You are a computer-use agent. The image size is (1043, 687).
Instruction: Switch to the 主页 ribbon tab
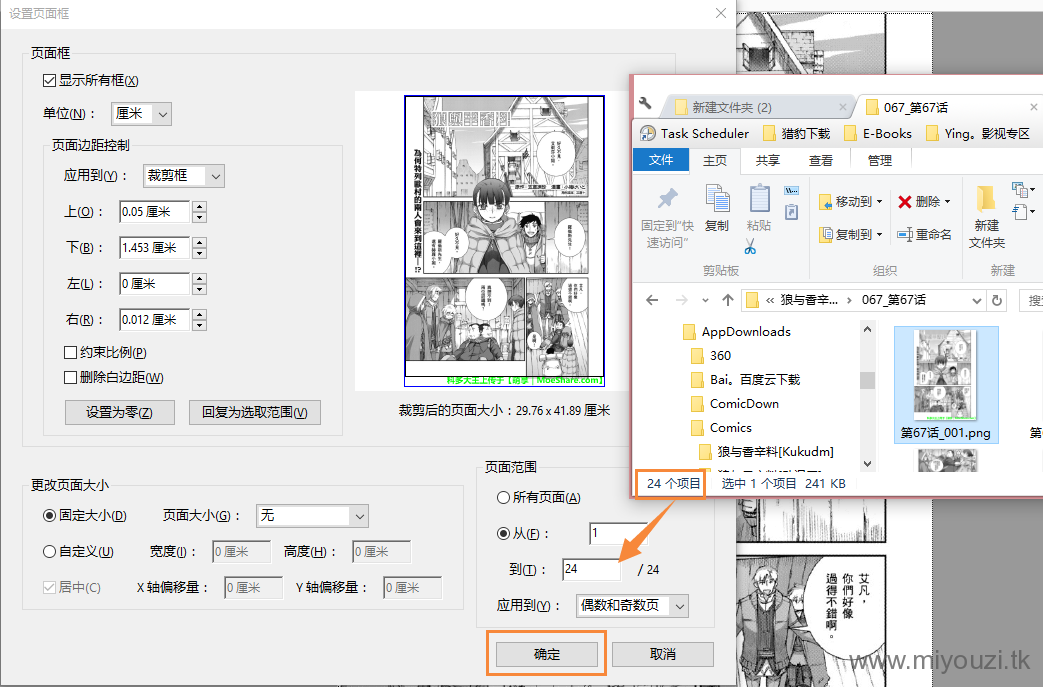coord(715,161)
